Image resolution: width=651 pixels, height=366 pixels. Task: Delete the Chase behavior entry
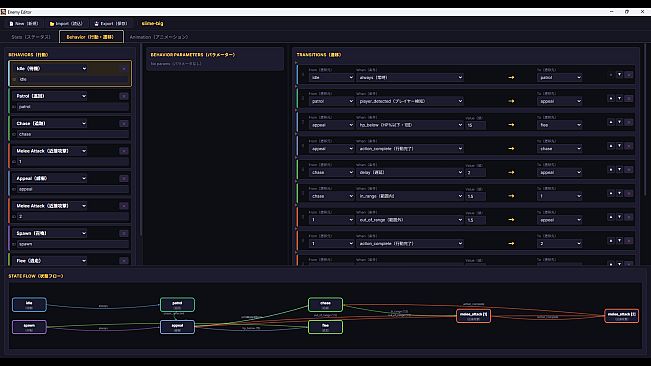pos(124,123)
